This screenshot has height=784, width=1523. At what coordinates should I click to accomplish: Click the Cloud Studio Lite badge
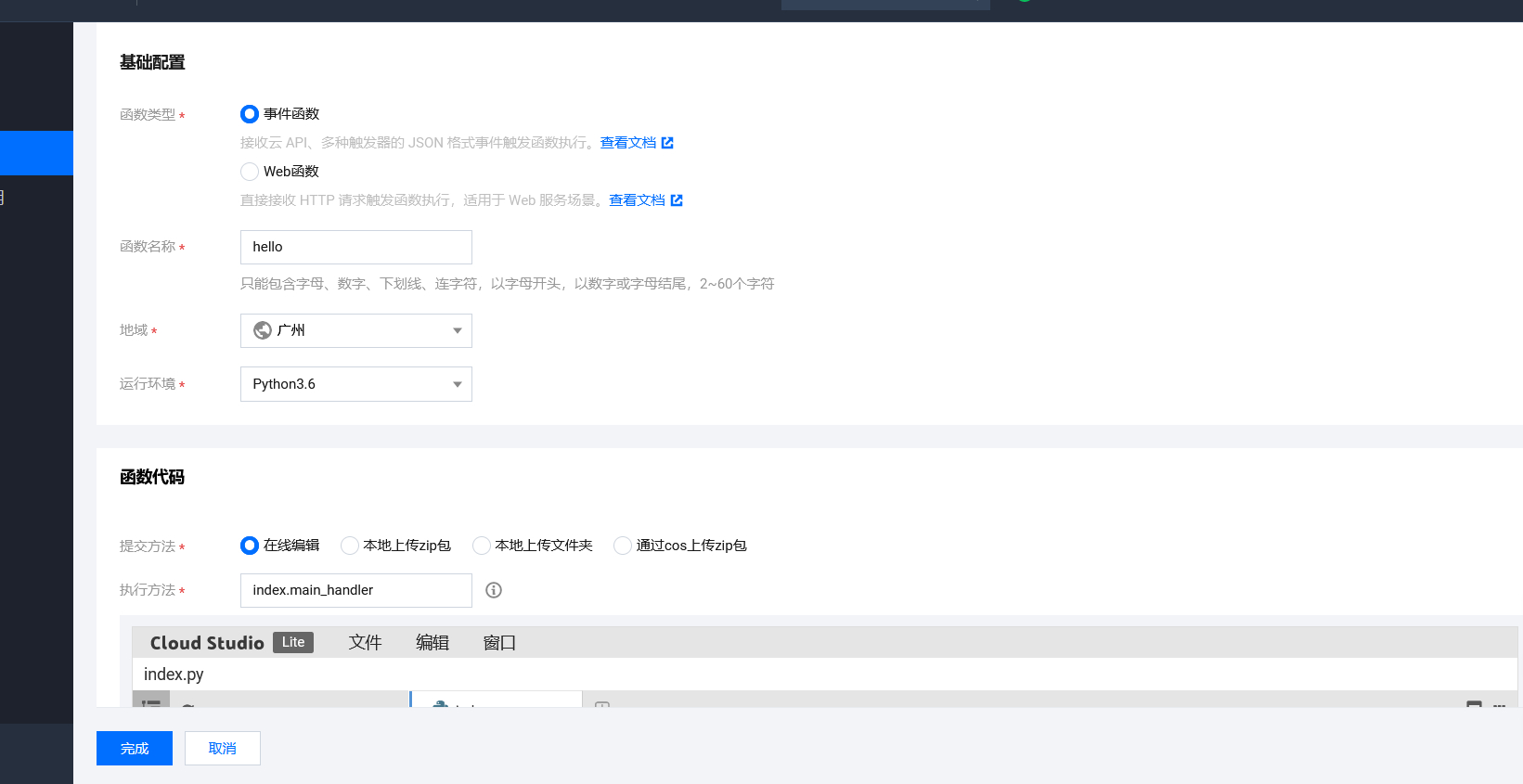click(x=293, y=642)
